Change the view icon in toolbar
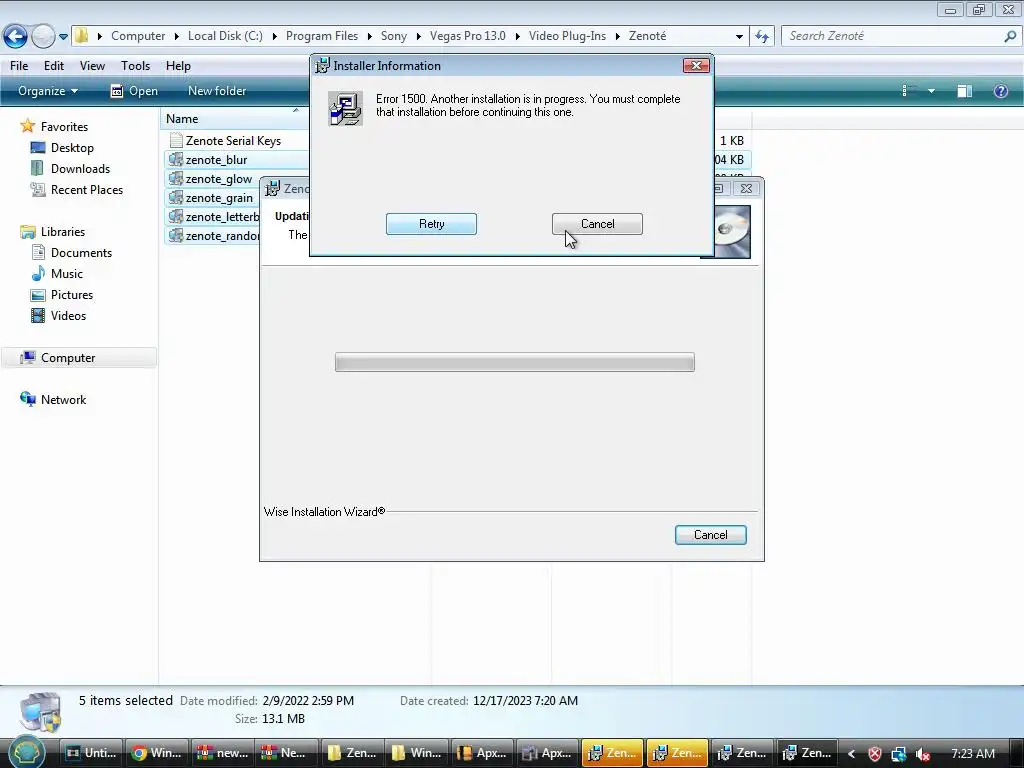 908,91
